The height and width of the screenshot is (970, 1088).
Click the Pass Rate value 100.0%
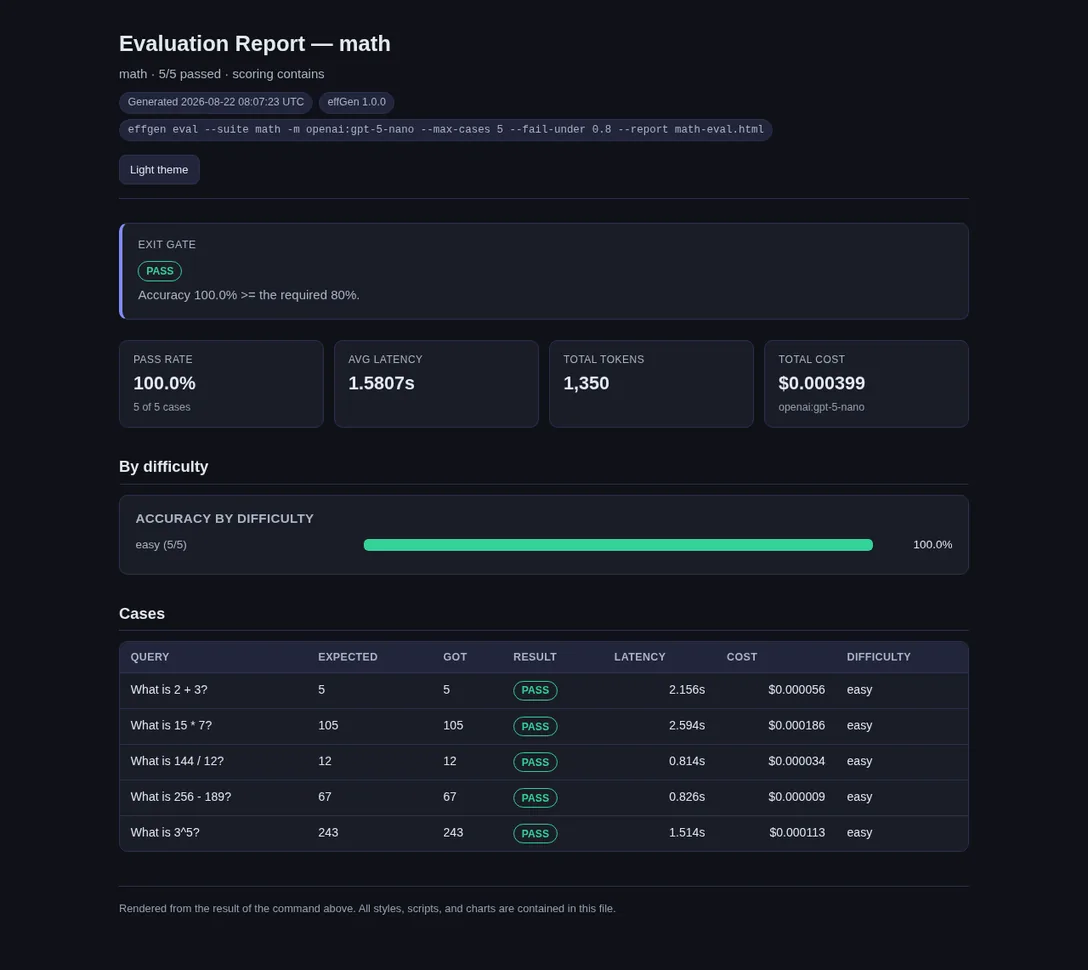pos(164,383)
